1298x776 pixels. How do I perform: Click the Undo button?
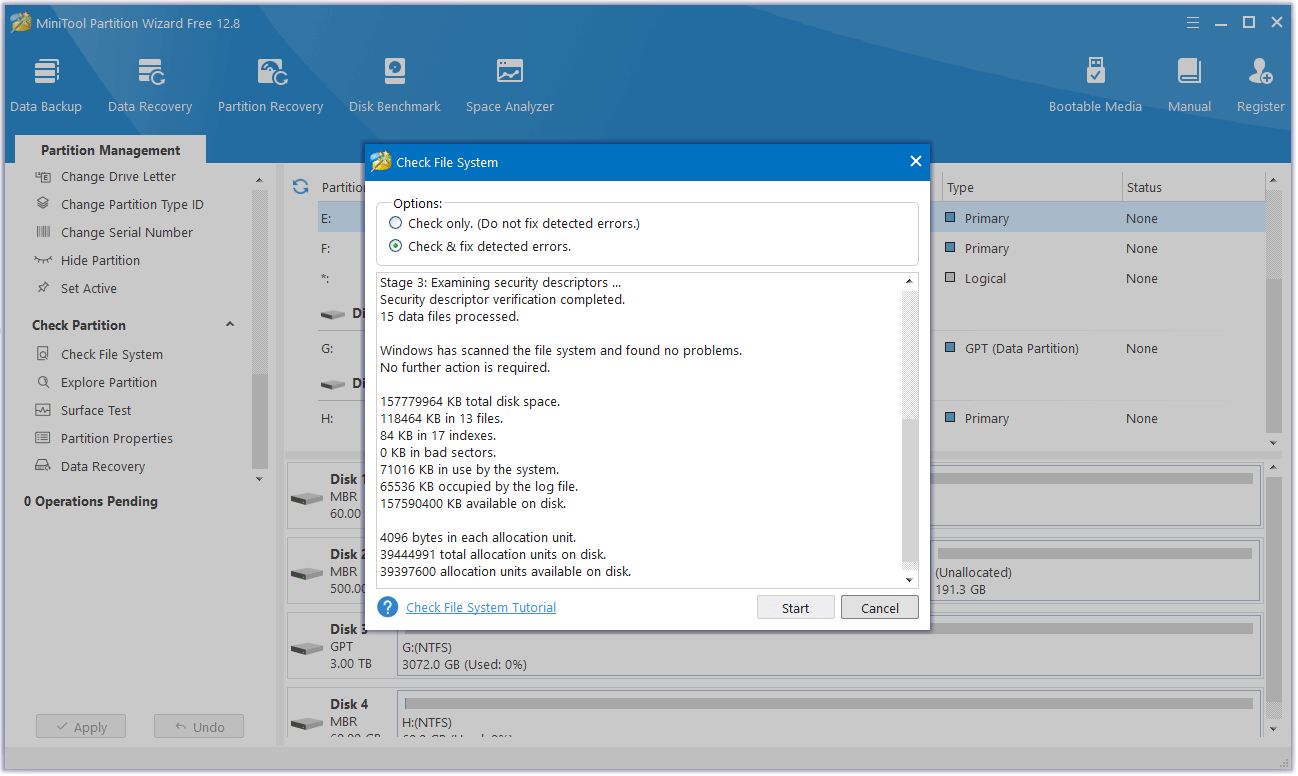point(199,727)
